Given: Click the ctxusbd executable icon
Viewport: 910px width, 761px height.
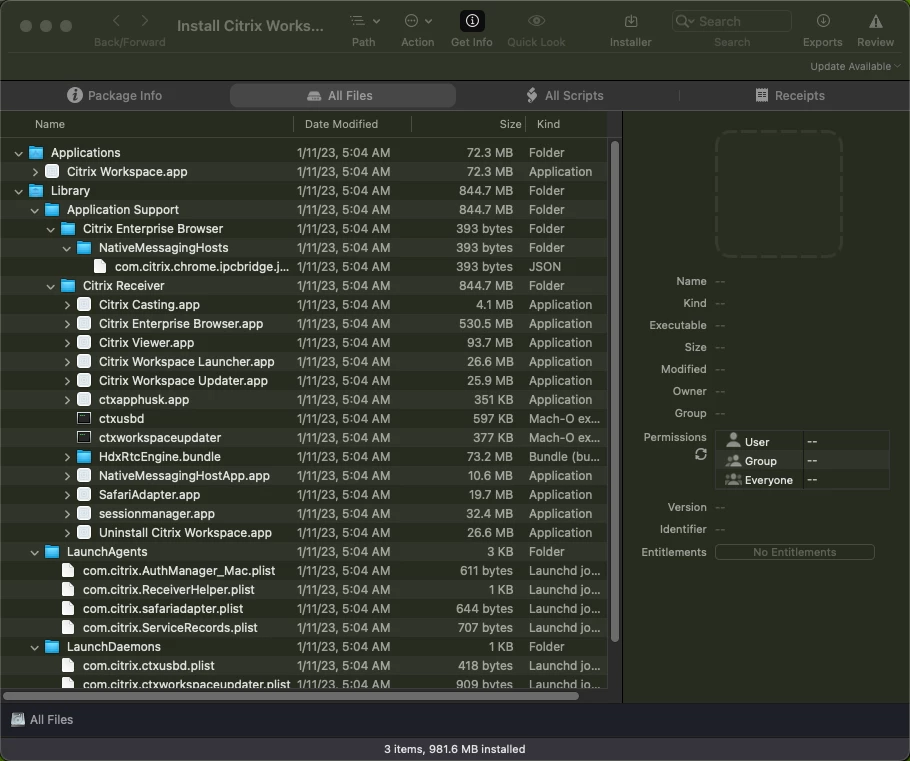Looking at the screenshot, I should coord(84,419).
